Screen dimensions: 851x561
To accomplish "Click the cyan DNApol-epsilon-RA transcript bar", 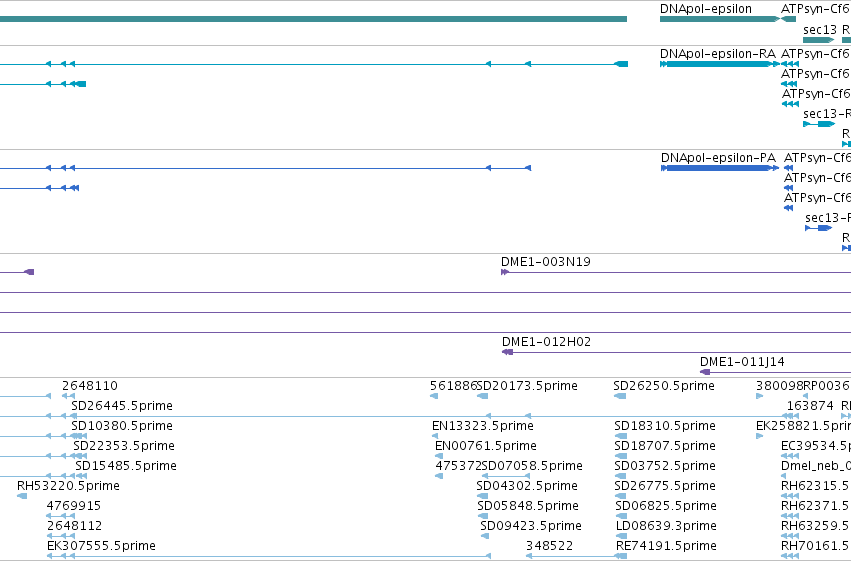I will [718, 64].
